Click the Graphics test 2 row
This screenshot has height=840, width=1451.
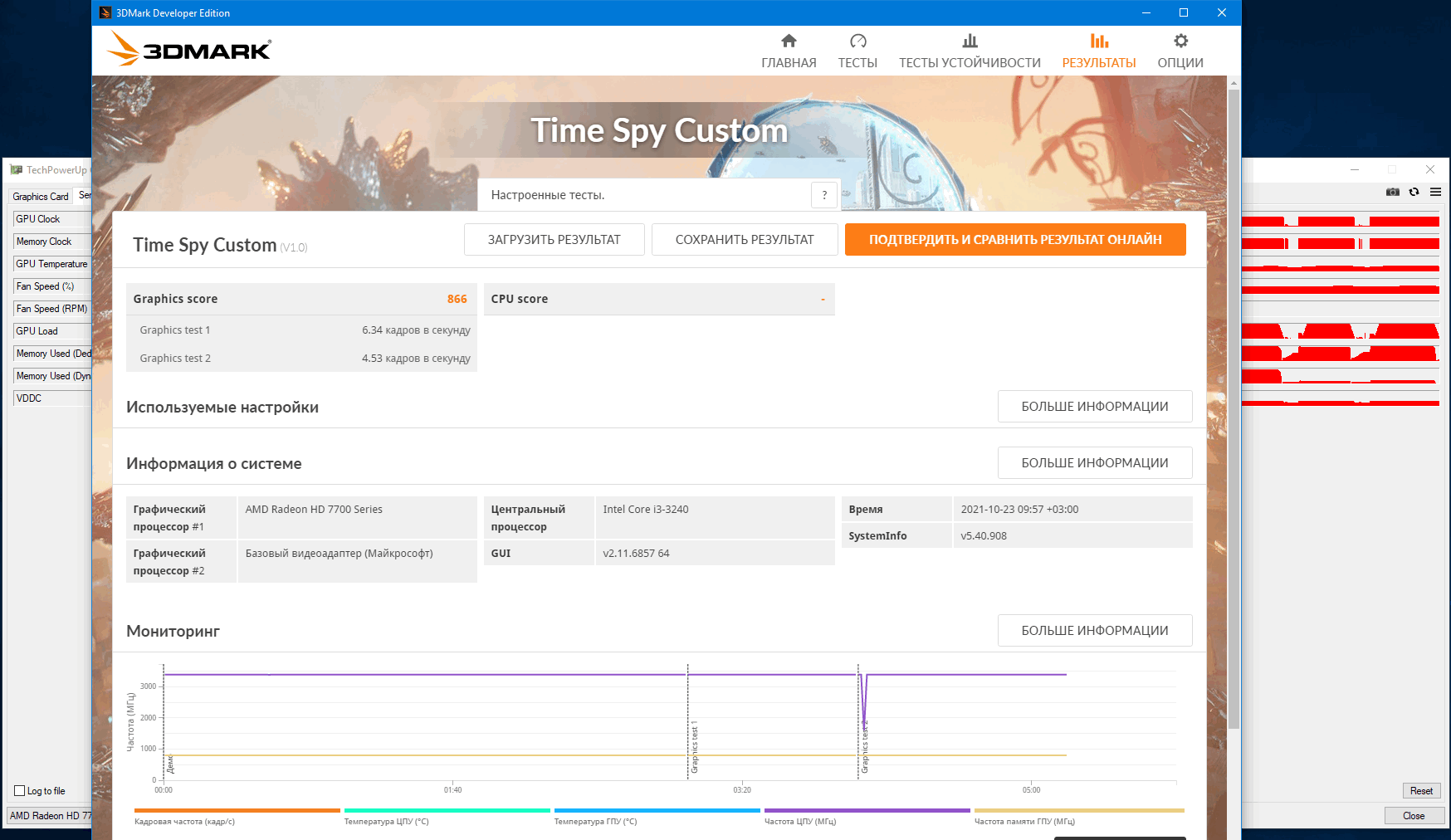301,359
